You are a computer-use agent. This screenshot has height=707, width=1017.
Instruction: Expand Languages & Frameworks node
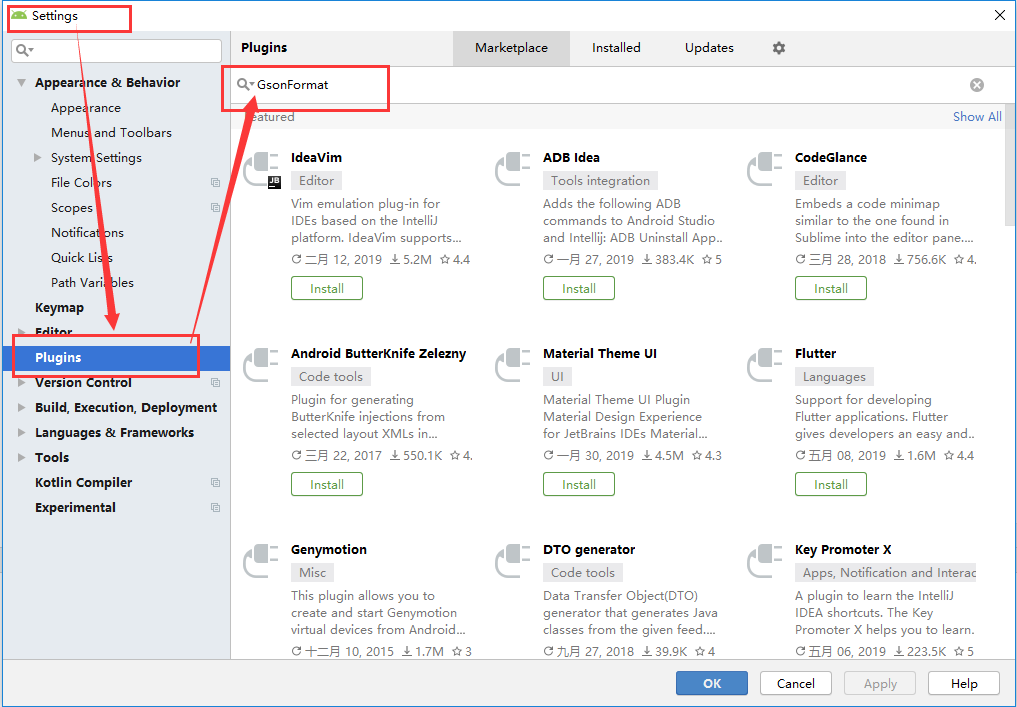[21, 433]
